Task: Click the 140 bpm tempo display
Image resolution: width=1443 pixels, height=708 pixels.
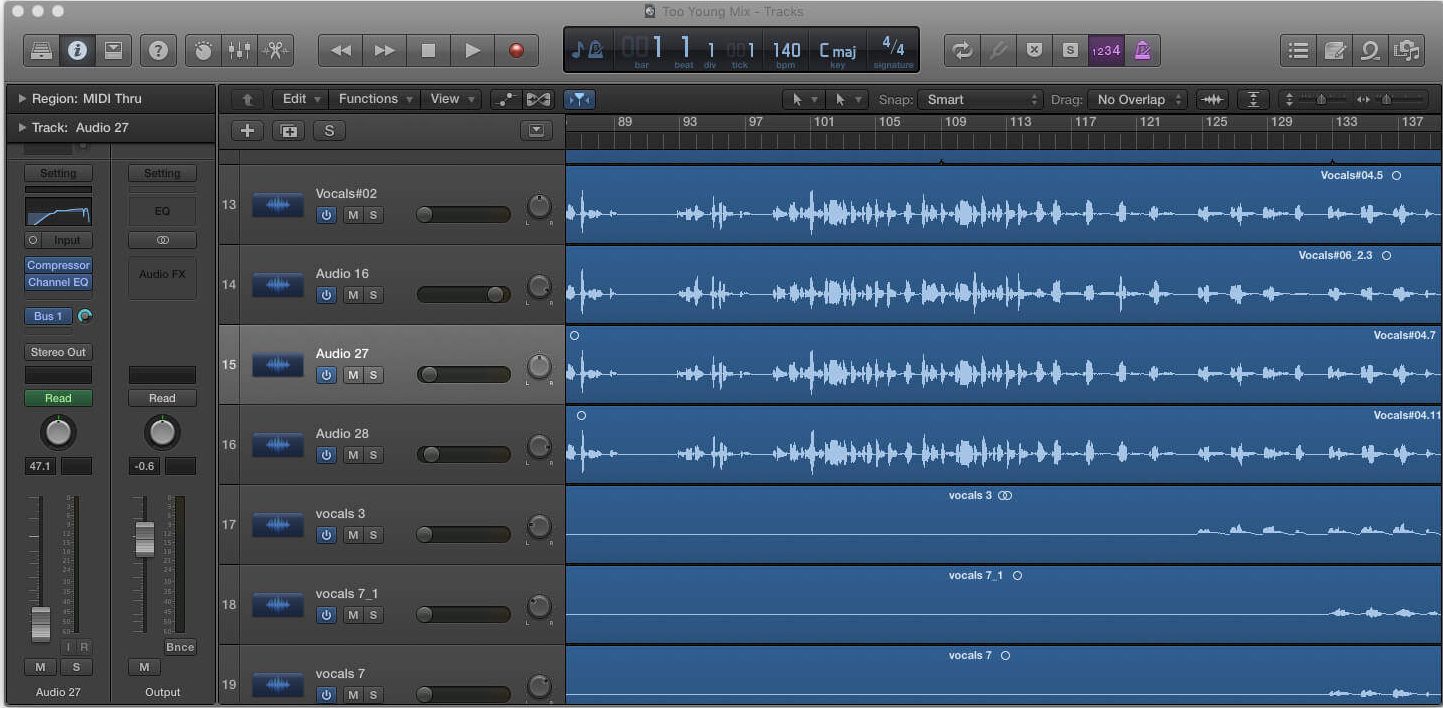Action: [786, 50]
